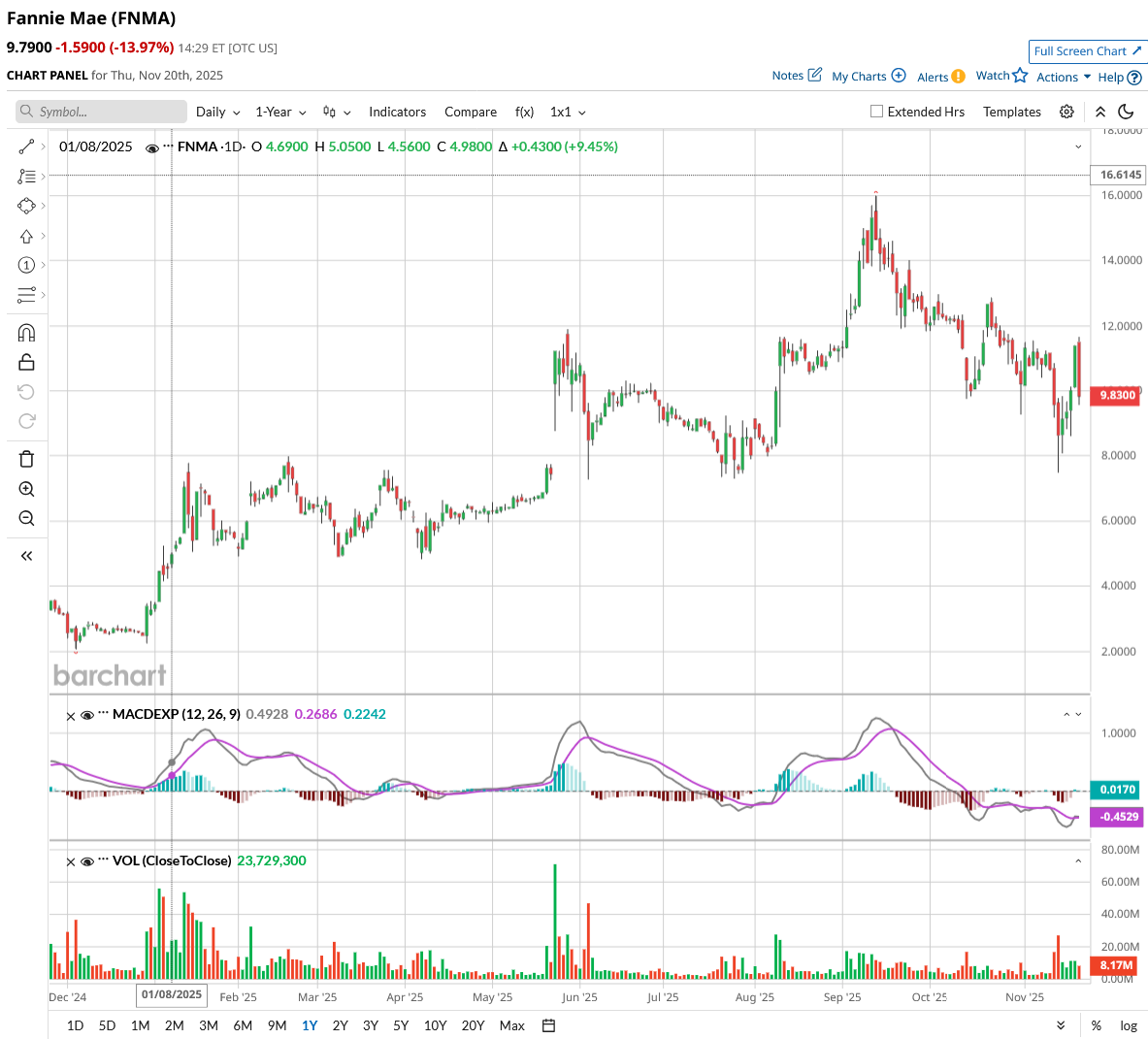Open the Indicators menu
The image size is (1148, 1039).
(x=398, y=112)
